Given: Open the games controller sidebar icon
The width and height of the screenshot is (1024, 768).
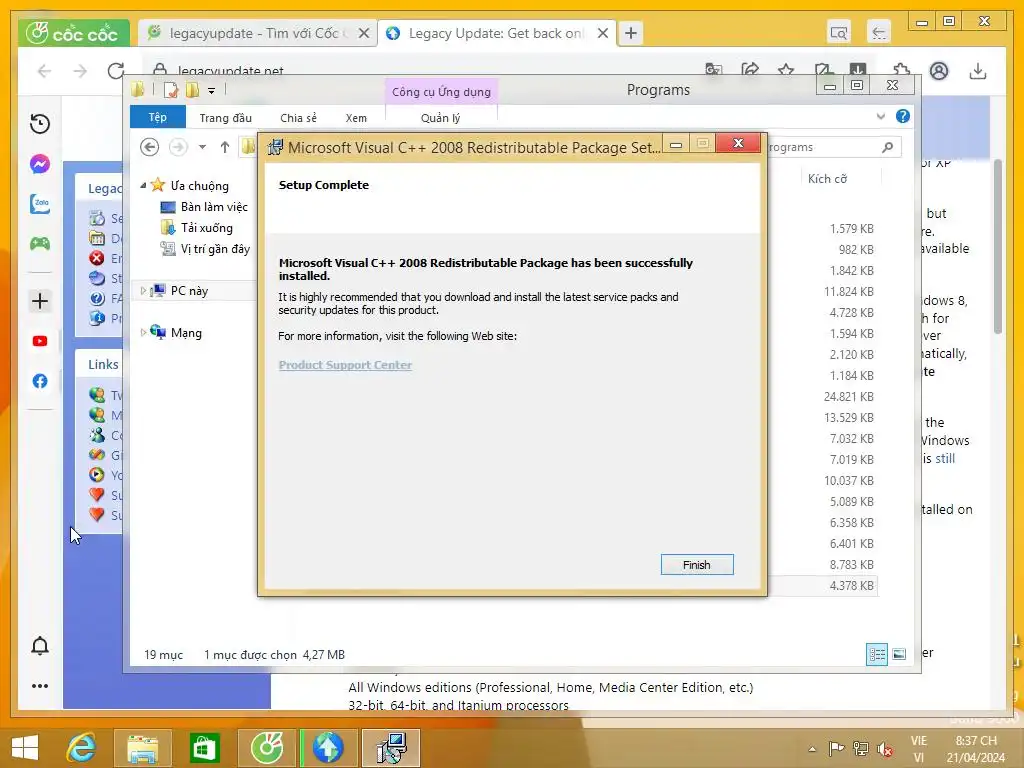Looking at the screenshot, I should coord(40,244).
